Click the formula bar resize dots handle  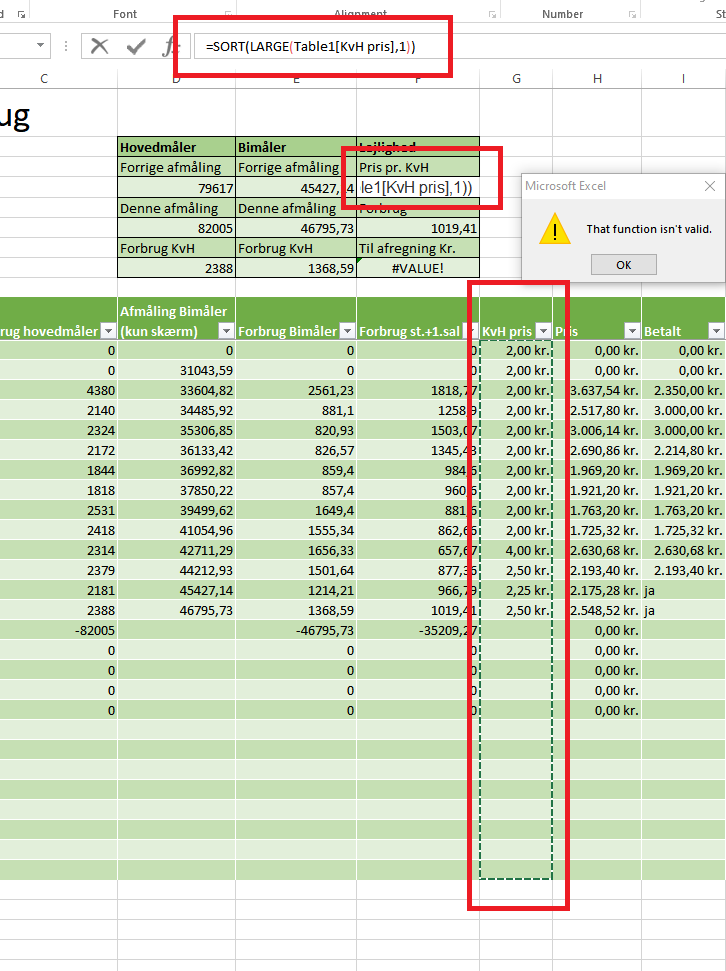tap(66, 46)
